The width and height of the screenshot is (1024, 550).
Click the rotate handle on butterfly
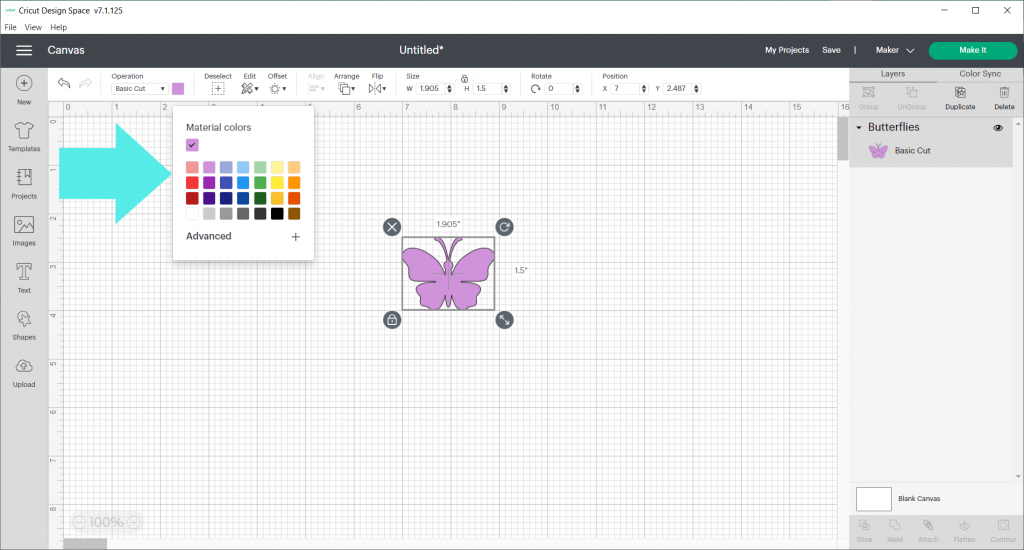504,227
